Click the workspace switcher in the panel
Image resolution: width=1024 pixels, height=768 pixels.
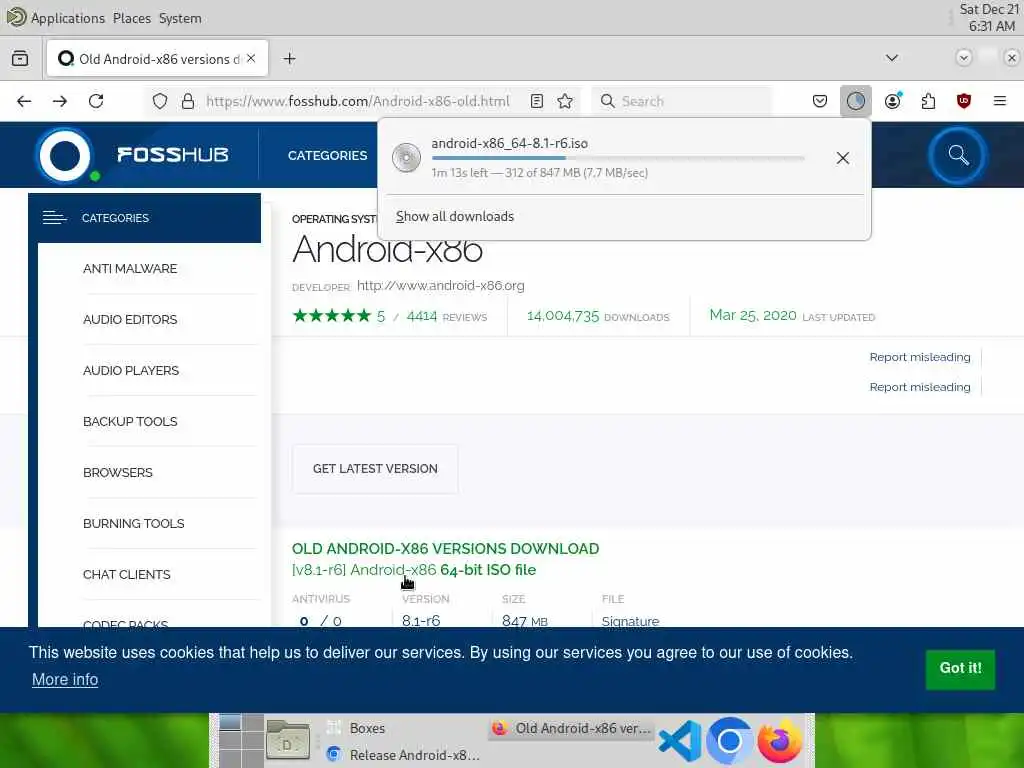point(240,741)
